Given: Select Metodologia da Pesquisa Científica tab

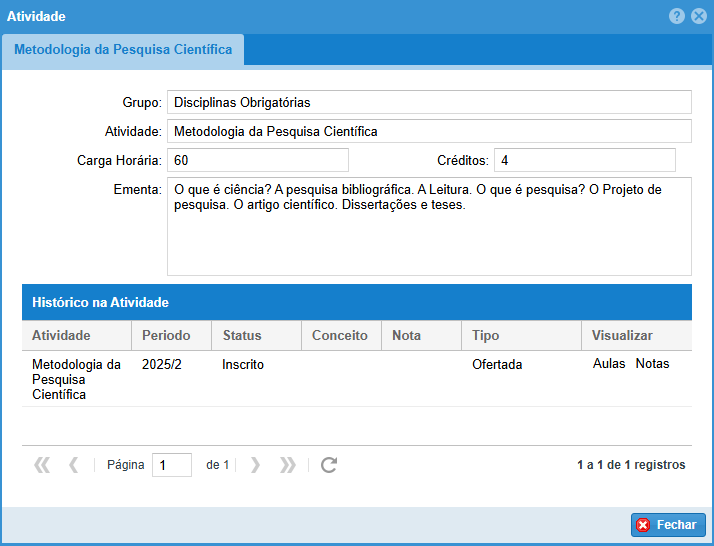Looking at the screenshot, I should tap(123, 49).
